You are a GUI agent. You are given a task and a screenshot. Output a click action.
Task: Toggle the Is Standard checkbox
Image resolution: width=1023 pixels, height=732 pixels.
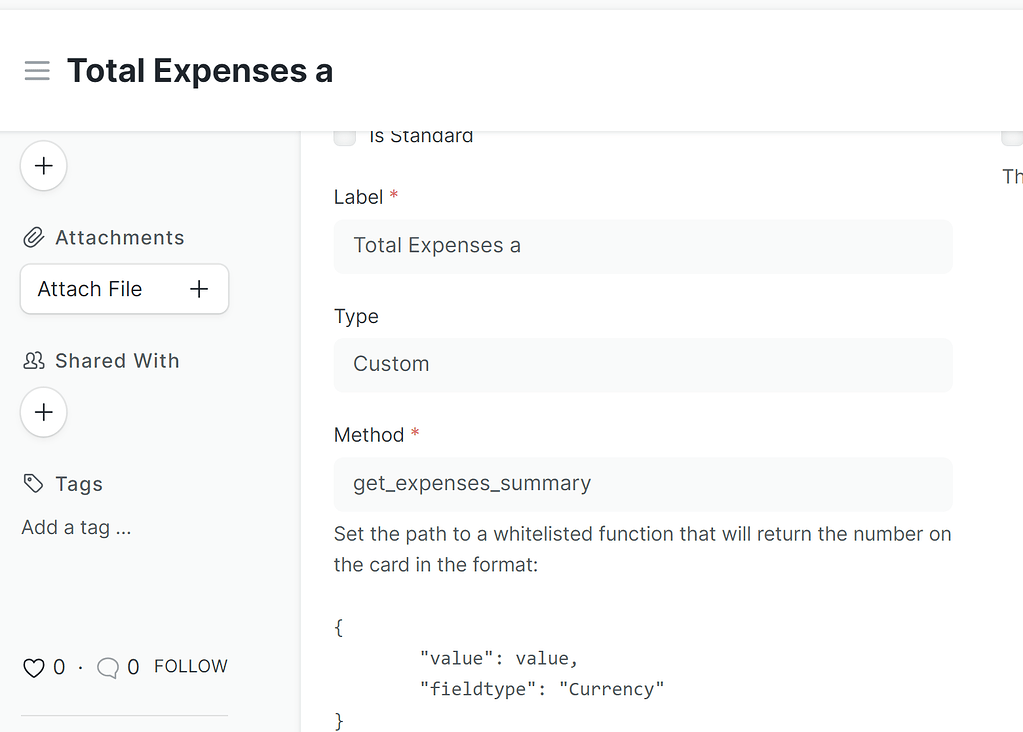click(x=344, y=136)
